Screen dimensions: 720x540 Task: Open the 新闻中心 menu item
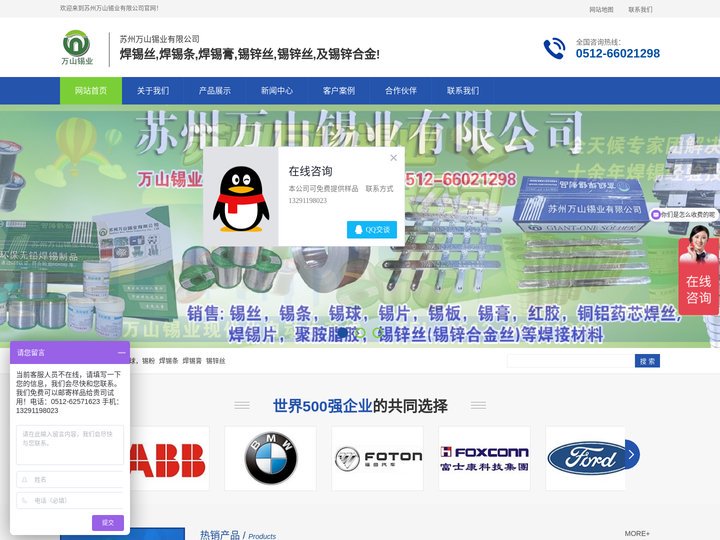point(277,91)
